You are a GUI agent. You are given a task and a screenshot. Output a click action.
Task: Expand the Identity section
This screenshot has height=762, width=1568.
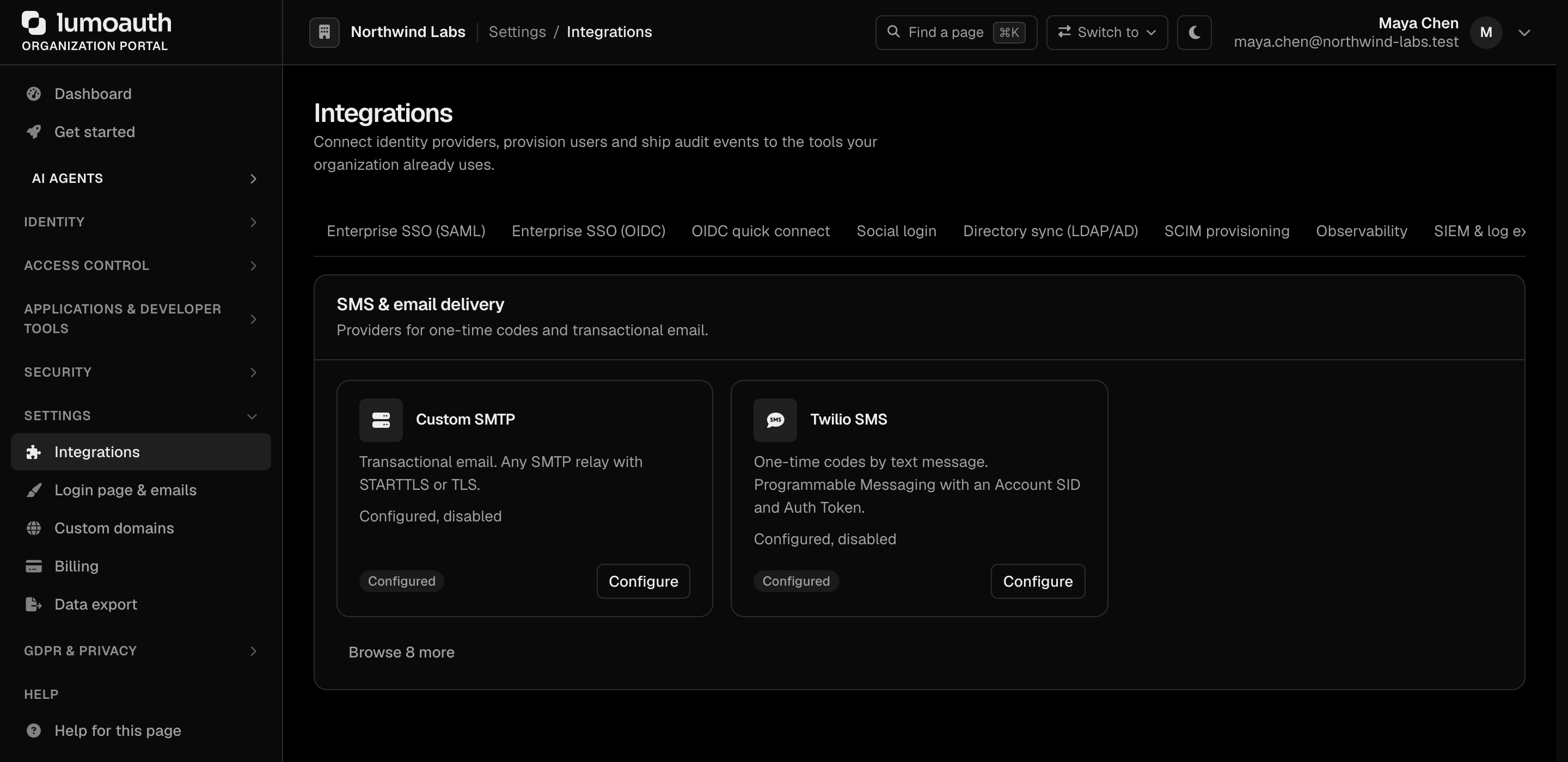coord(140,222)
